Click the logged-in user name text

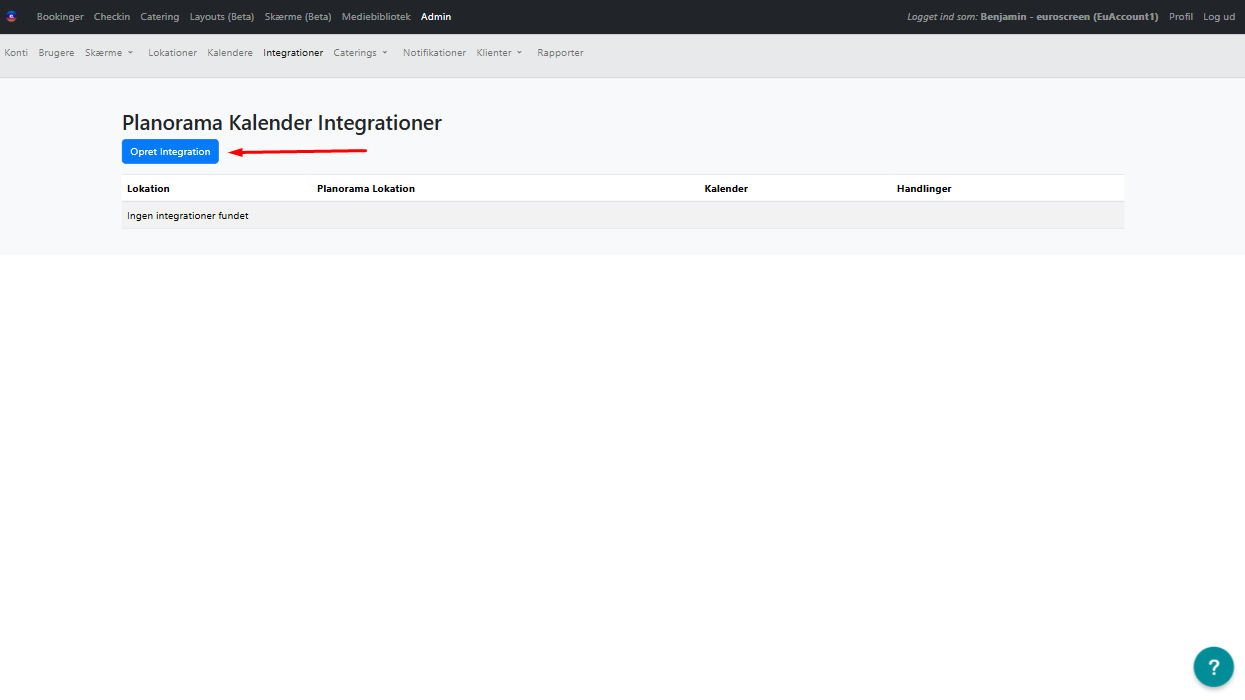point(1069,17)
